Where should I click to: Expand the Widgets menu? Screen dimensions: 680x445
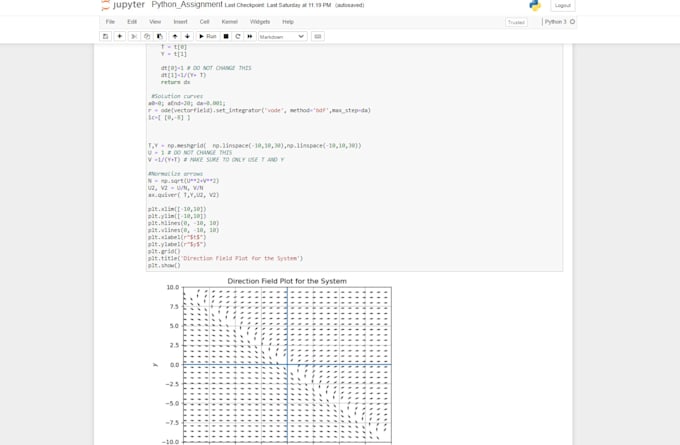tap(260, 22)
